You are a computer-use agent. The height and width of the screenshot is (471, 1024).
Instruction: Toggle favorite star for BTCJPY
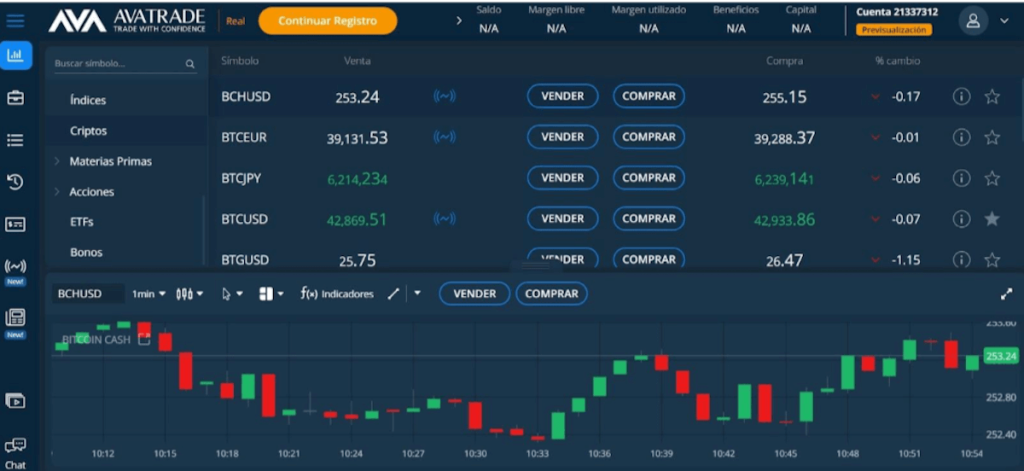[992, 178]
